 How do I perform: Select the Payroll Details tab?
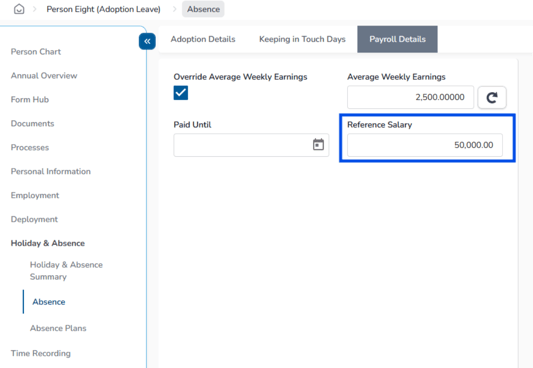pos(397,39)
